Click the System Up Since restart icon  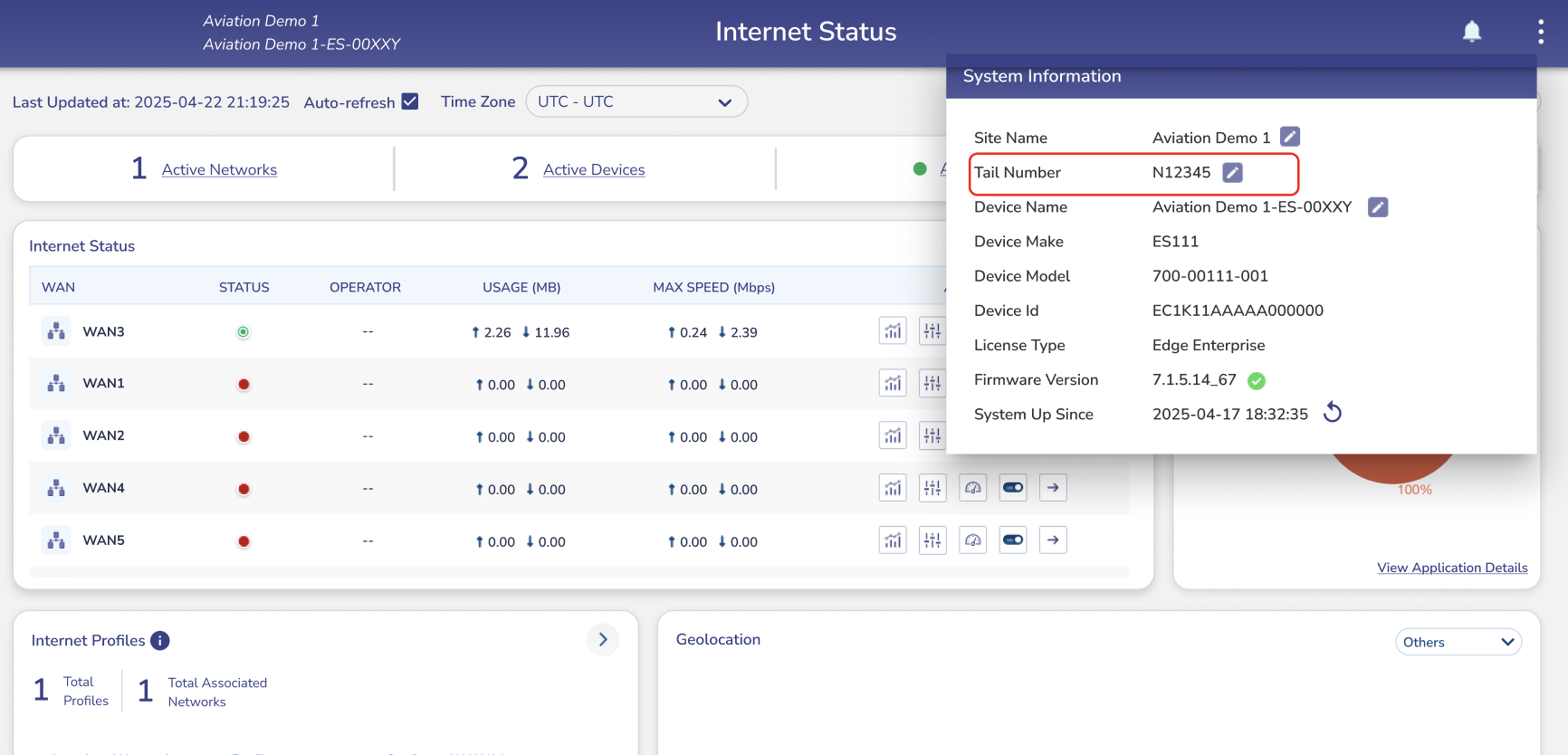(x=1332, y=413)
